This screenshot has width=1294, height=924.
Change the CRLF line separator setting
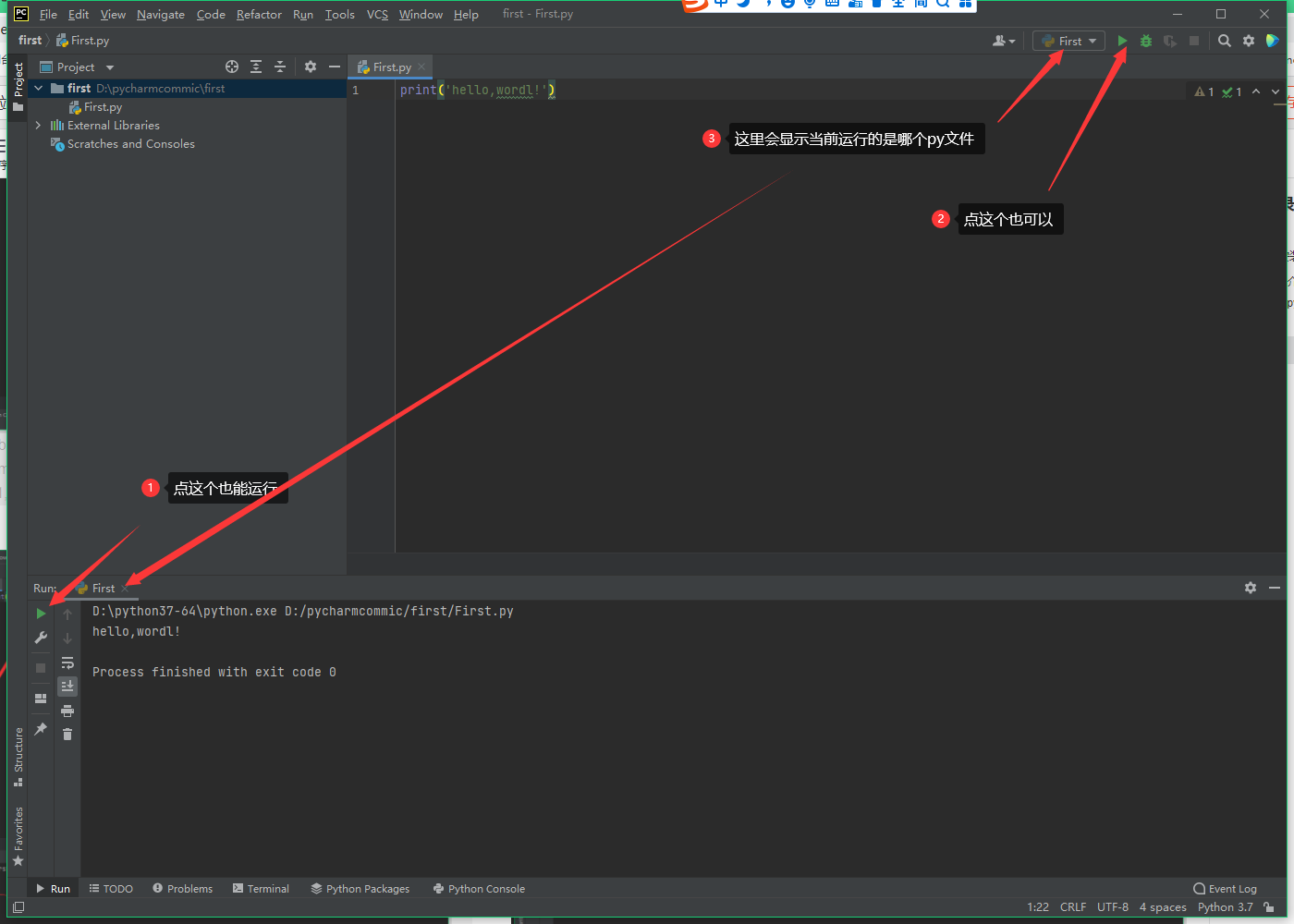(1073, 907)
